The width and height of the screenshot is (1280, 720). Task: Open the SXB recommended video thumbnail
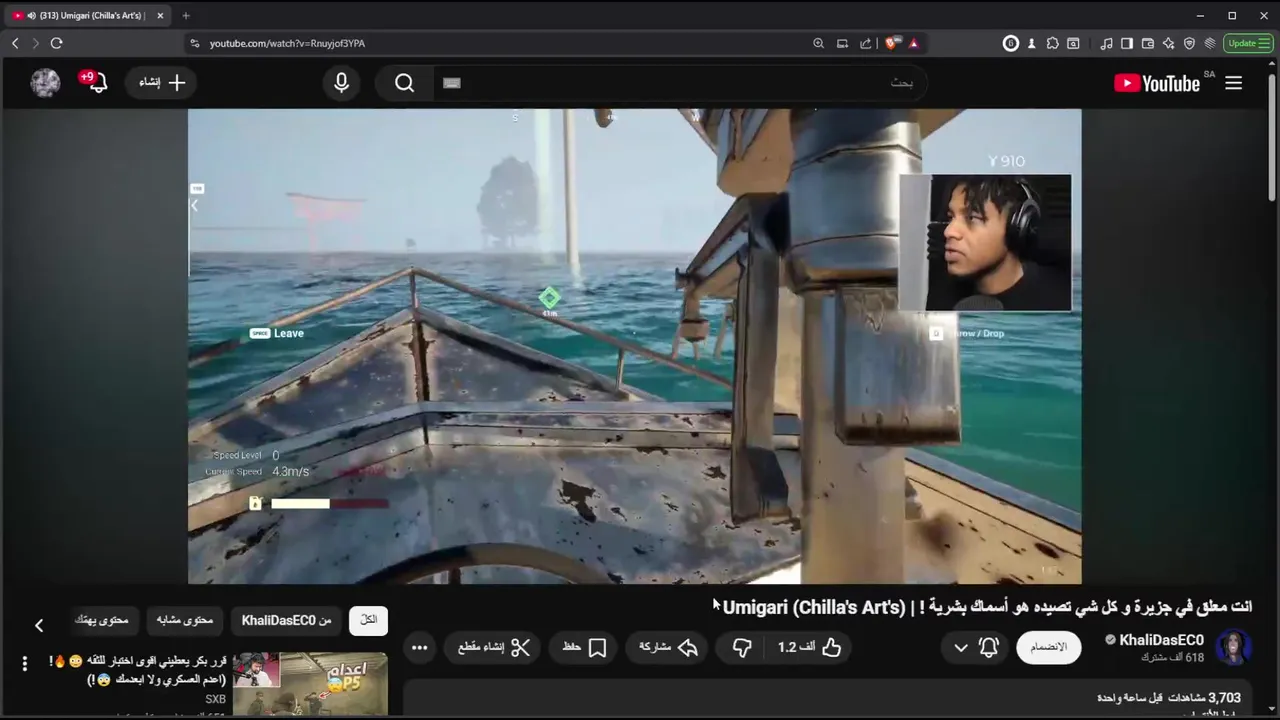point(310,685)
